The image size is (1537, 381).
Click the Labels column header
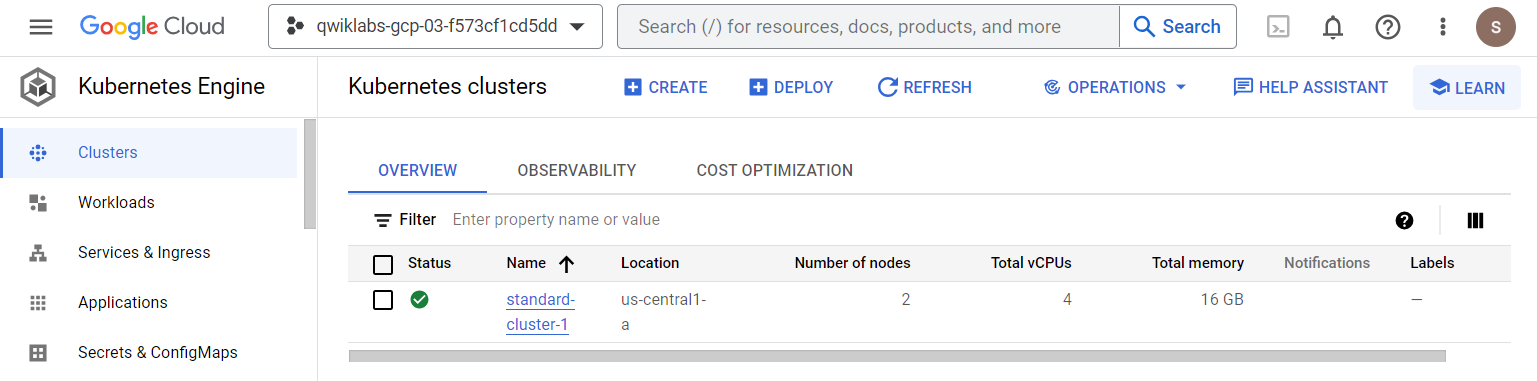[x=1432, y=264]
